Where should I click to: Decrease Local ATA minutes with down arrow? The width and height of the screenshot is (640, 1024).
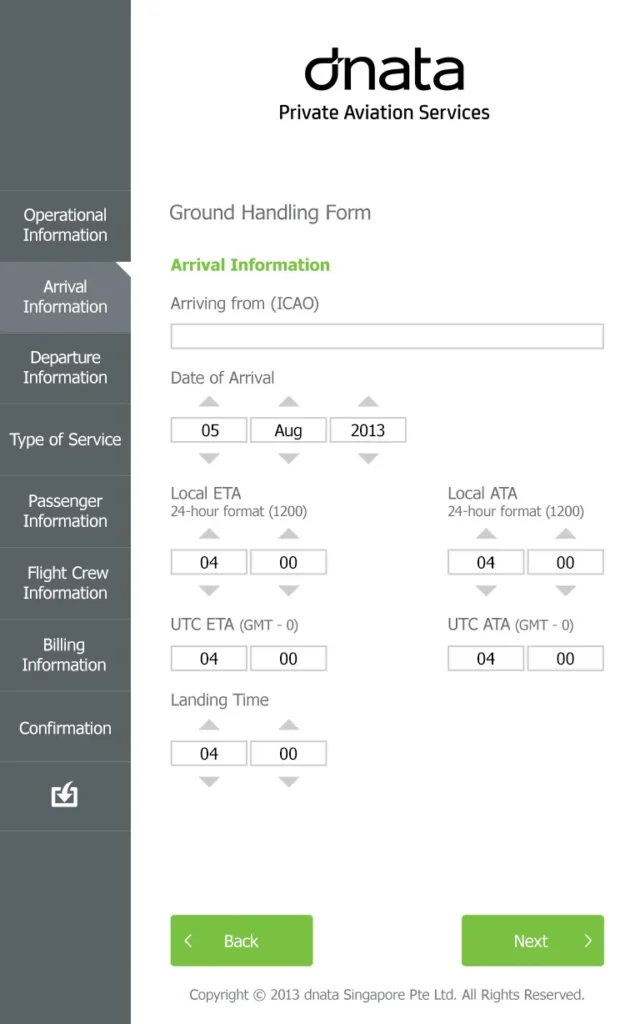pyautogui.click(x=566, y=590)
